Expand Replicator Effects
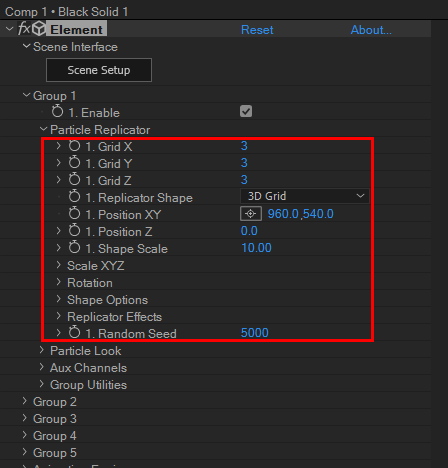This screenshot has width=448, height=468. click(x=59, y=316)
